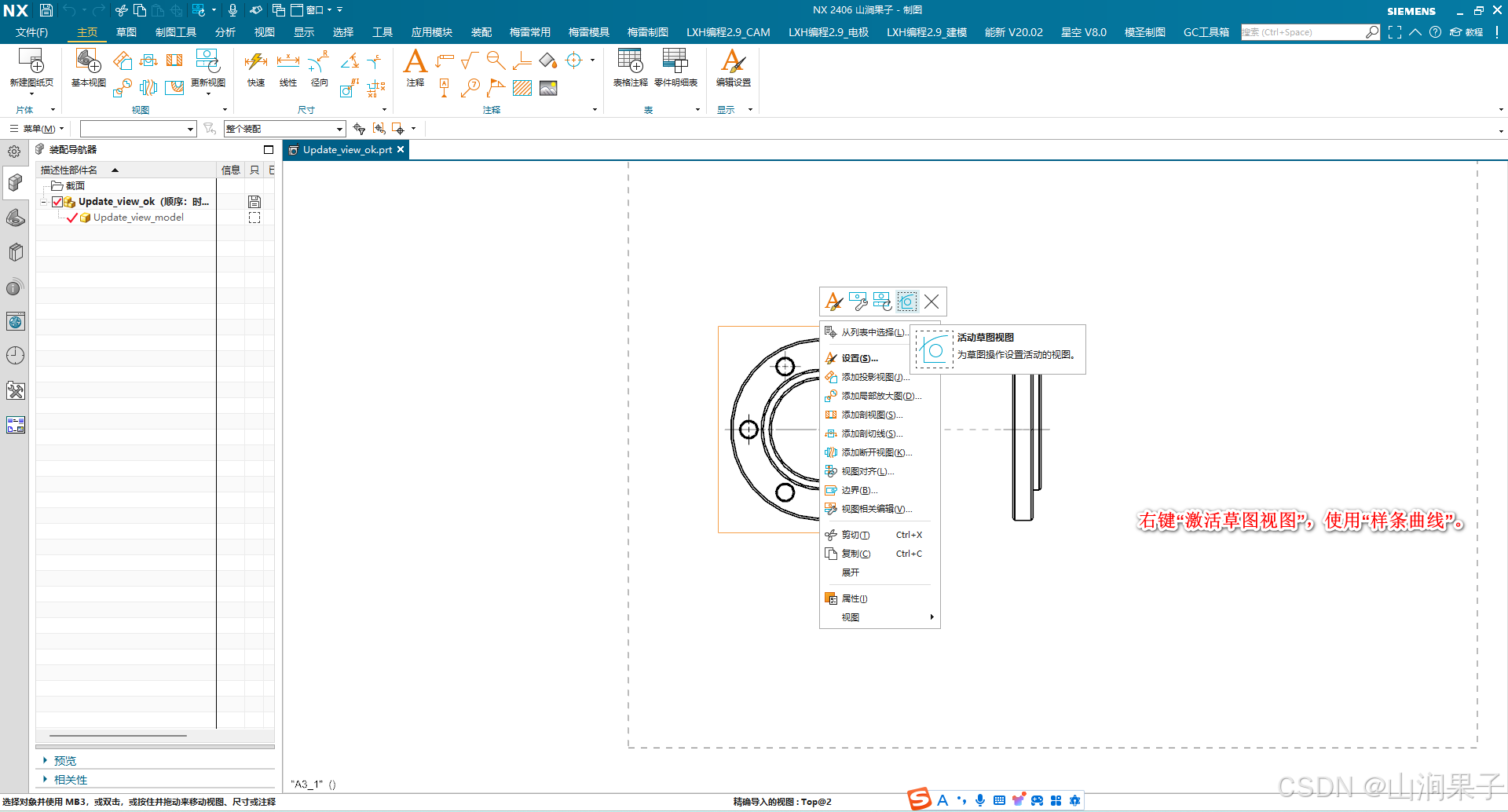Click the command search input field
The image size is (1508, 812).
(x=1302, y=32)
